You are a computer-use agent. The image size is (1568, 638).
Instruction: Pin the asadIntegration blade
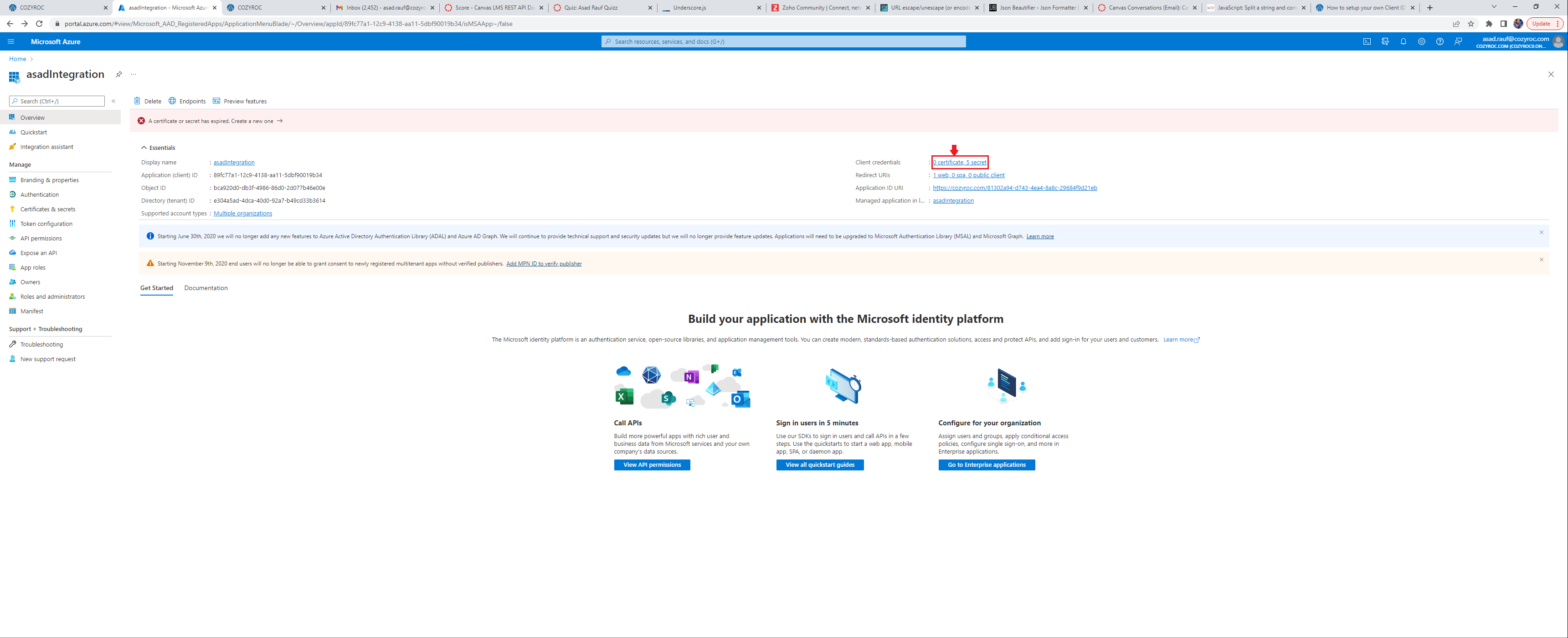tap(118, 74)
